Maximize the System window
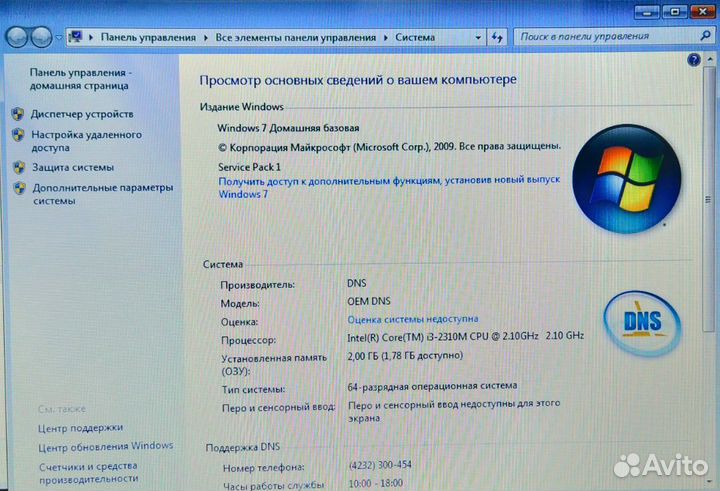 pyautogui.click(x=675, y=11)
